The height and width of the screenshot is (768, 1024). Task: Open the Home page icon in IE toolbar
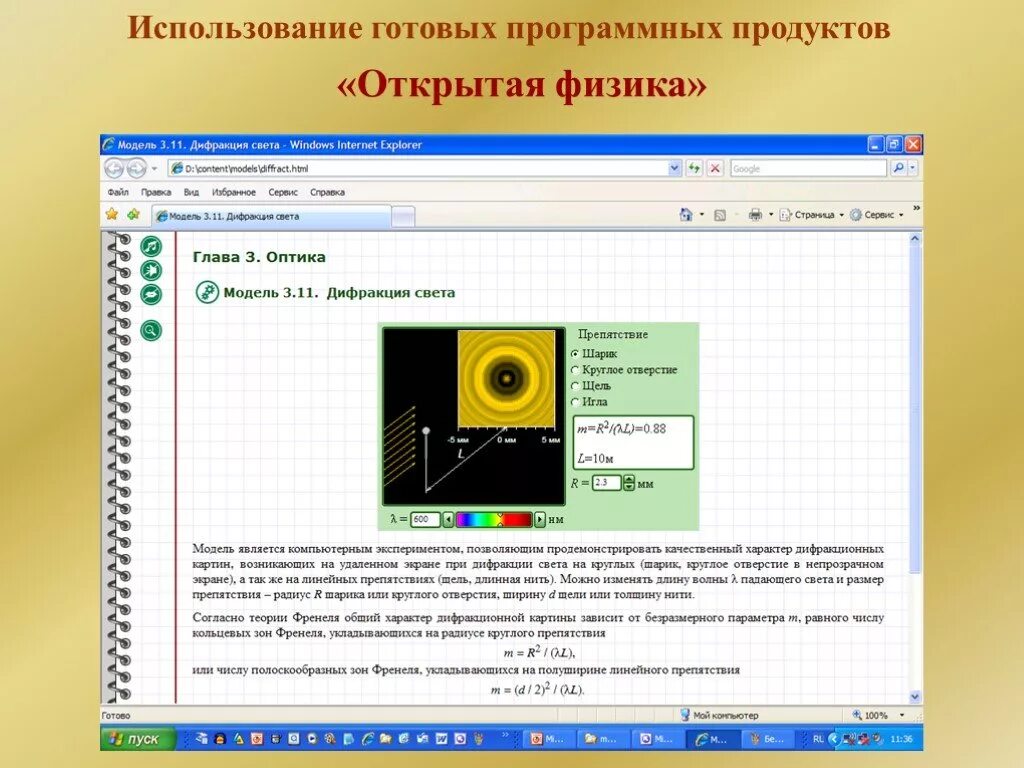[x=686, y=214]
